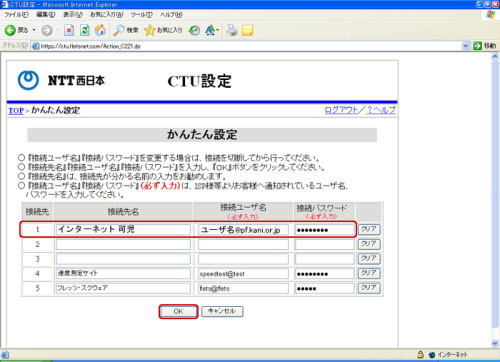
Task: Click the ログアウト link
Action: [x=341, y=110]
